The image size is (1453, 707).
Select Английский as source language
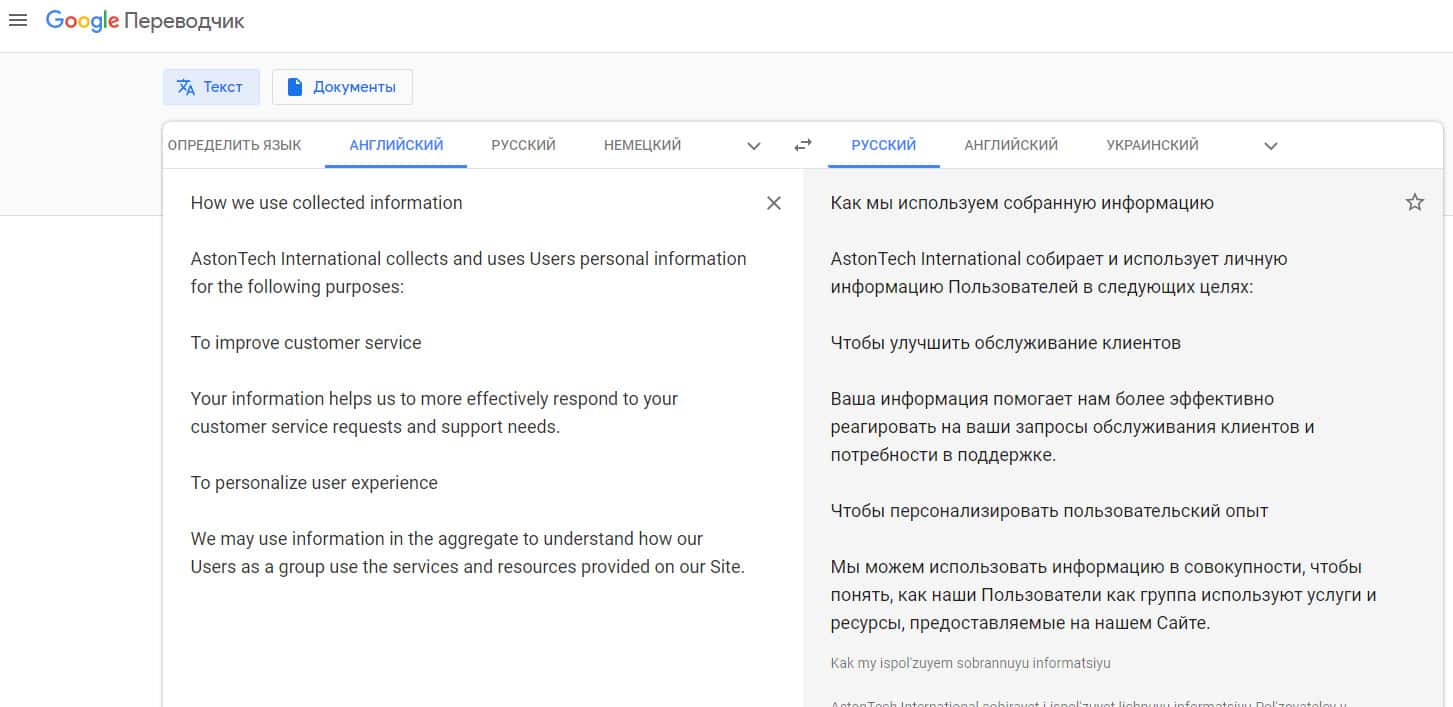click(x=396, y=145)
